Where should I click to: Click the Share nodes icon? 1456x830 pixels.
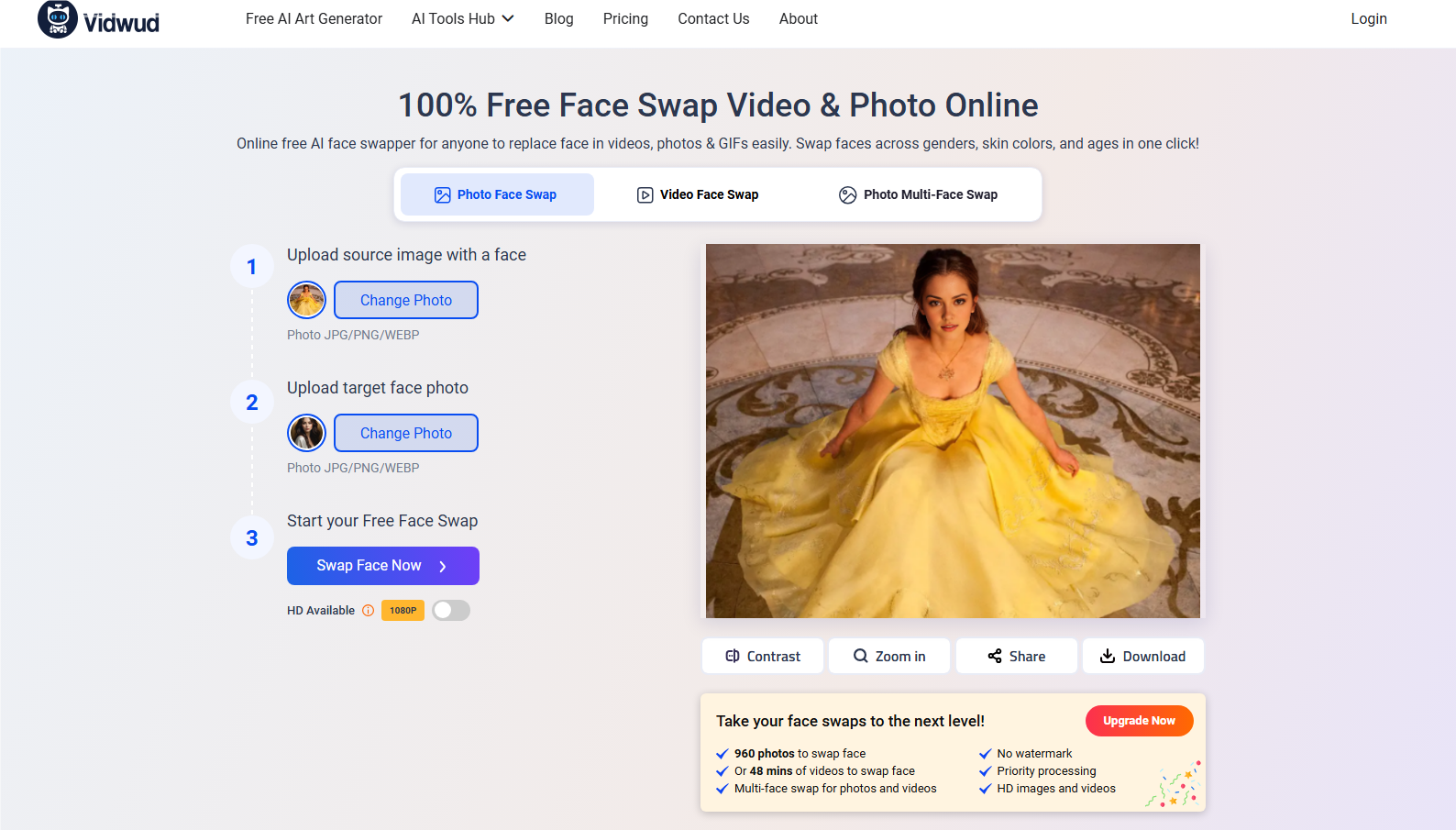click(995, 656)
